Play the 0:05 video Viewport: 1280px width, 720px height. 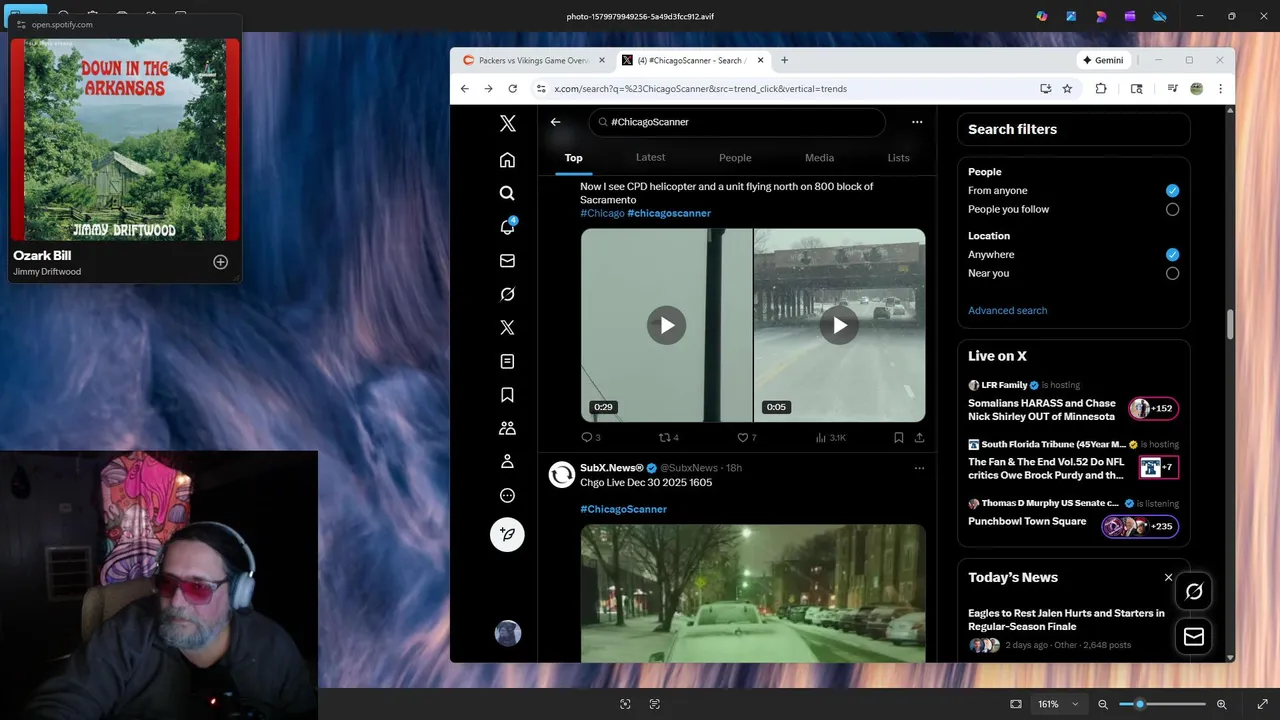pos(839,325)
